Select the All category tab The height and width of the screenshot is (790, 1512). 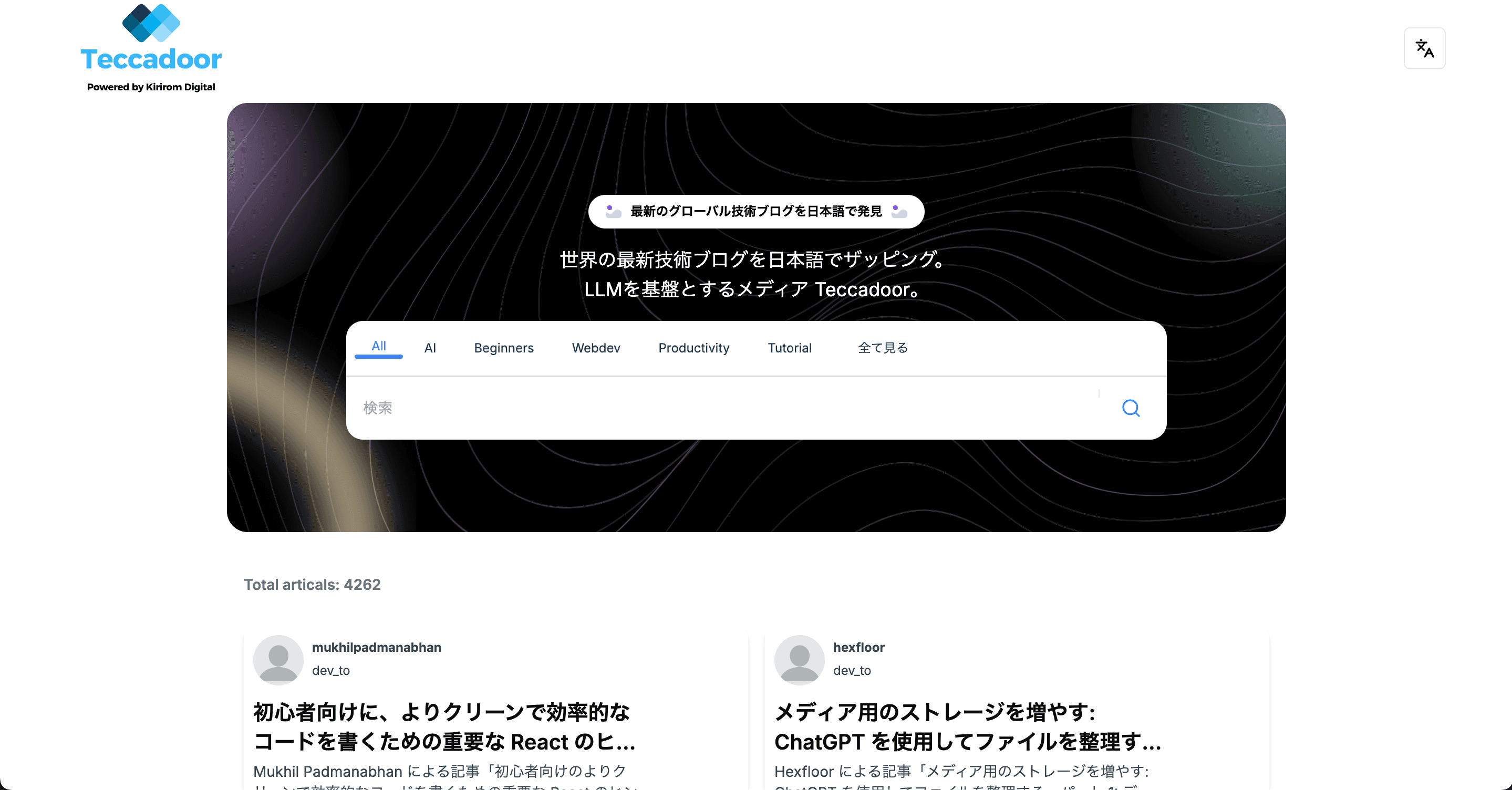click(x=379, y=347)
